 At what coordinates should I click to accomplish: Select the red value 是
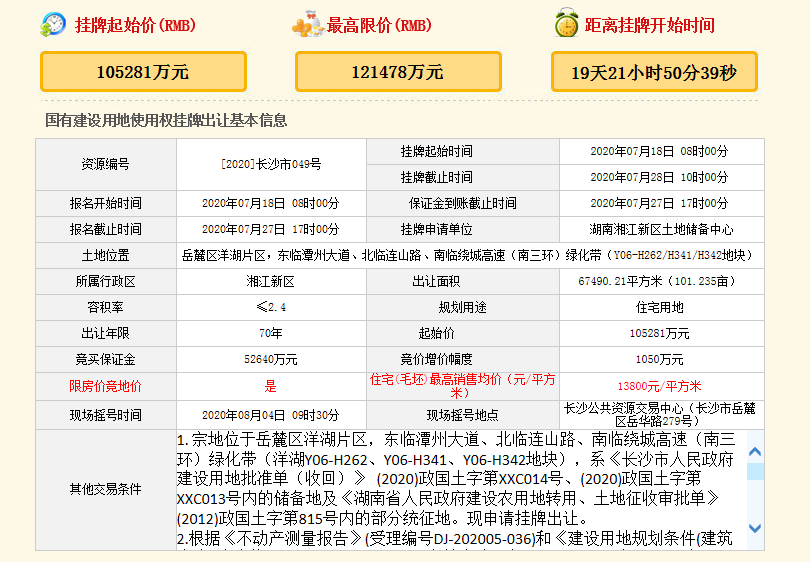271,386
